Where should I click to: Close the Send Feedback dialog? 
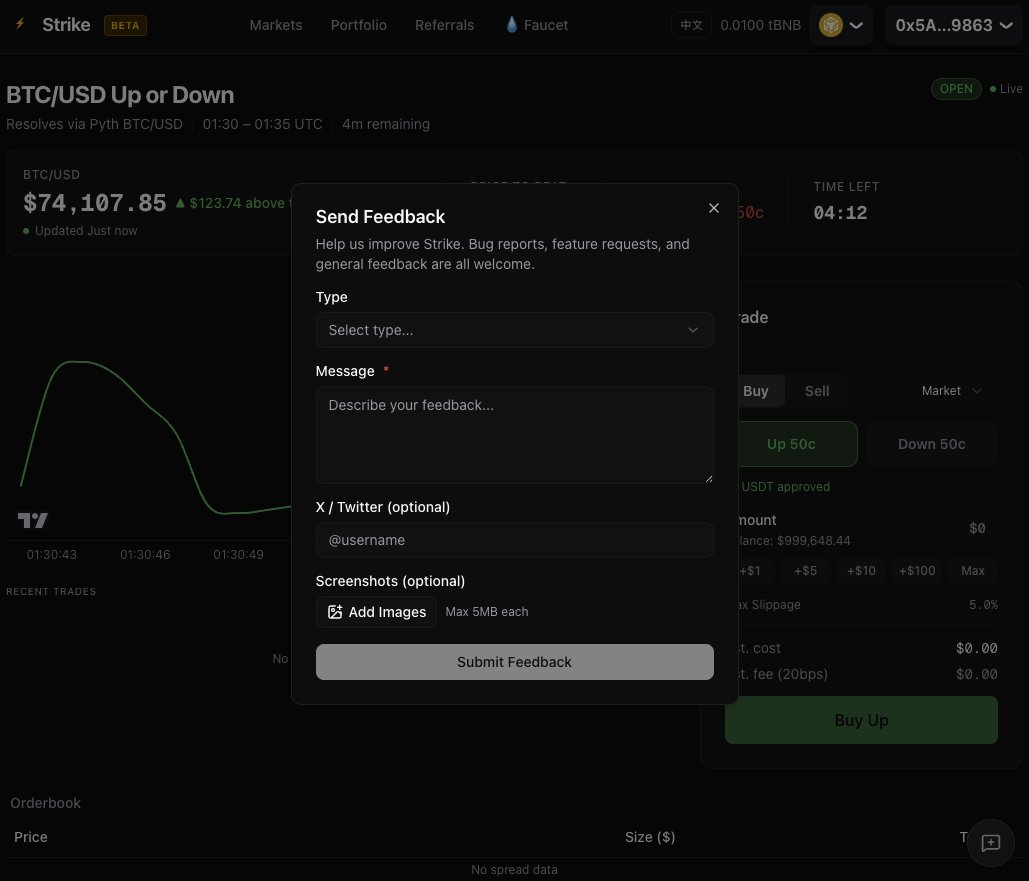coord(714,208)
